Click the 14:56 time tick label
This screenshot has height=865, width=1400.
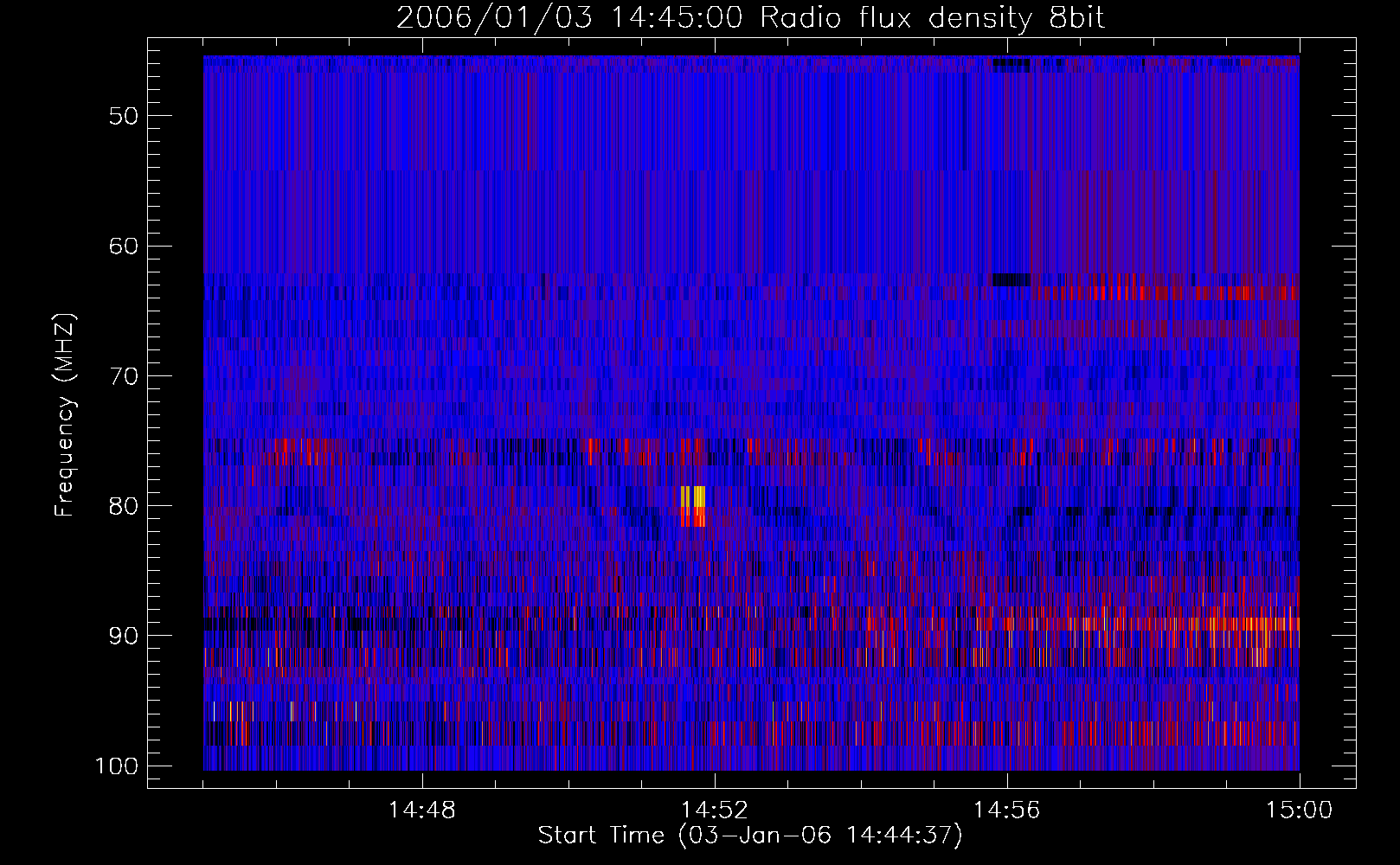(x=1007, y=811)
